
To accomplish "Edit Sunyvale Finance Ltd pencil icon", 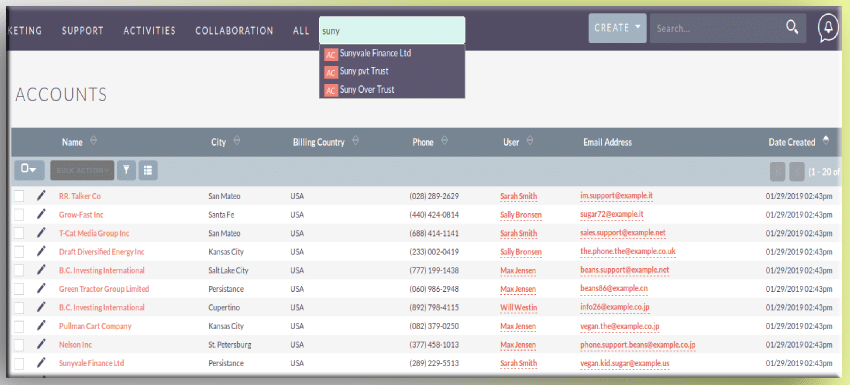I will (41, 362).
